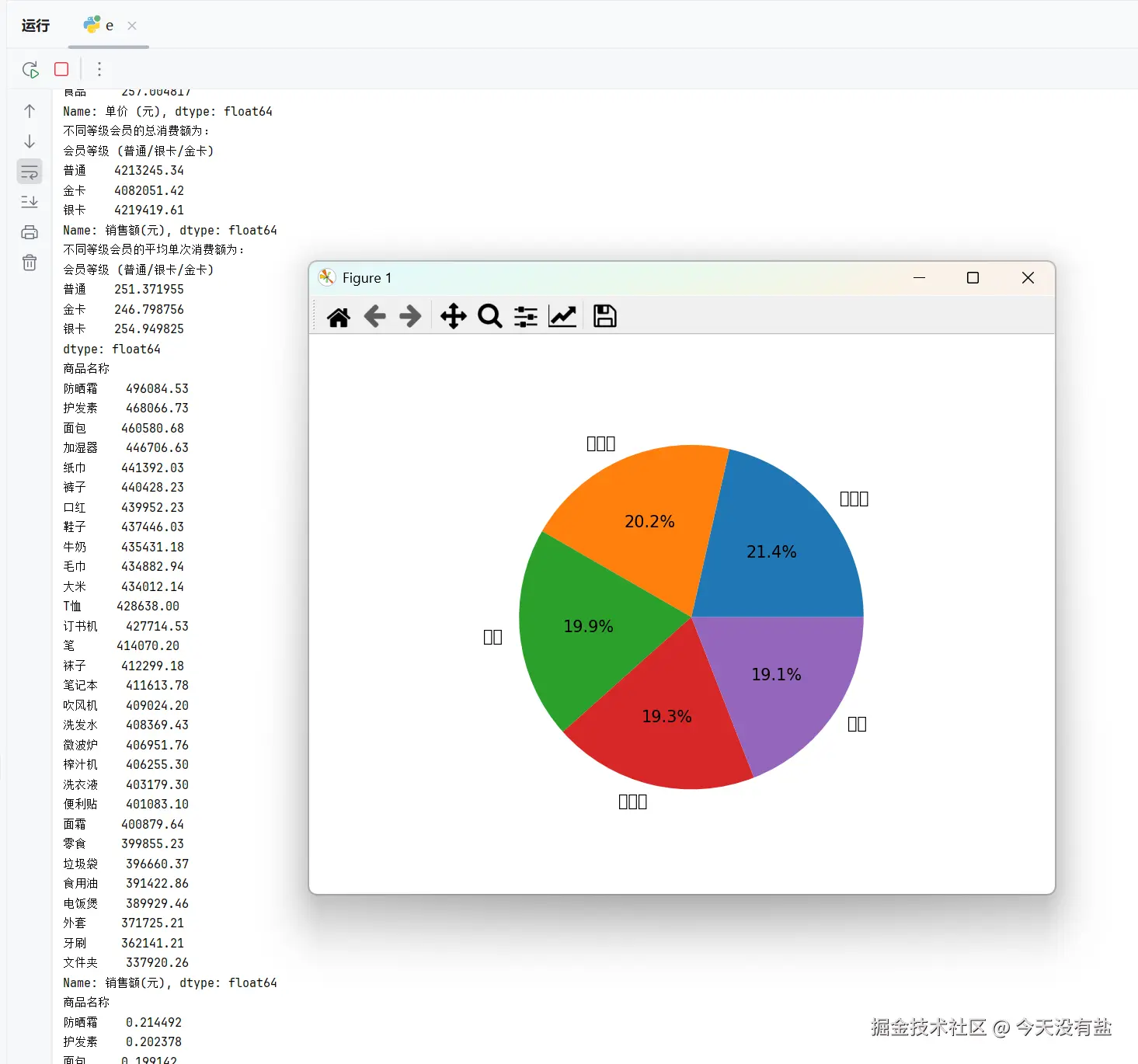
Task: Minimize the Figure 1 window
Action: (920, 277)
